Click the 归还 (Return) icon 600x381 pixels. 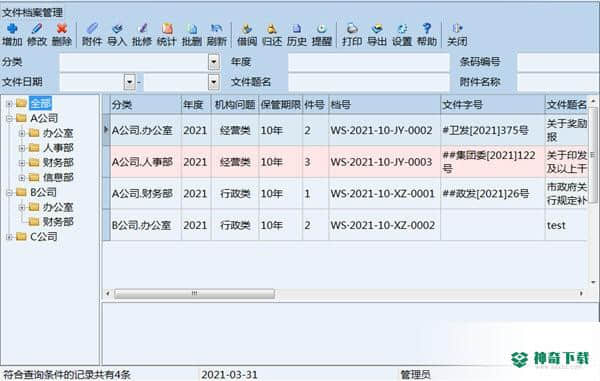(272, 28)
